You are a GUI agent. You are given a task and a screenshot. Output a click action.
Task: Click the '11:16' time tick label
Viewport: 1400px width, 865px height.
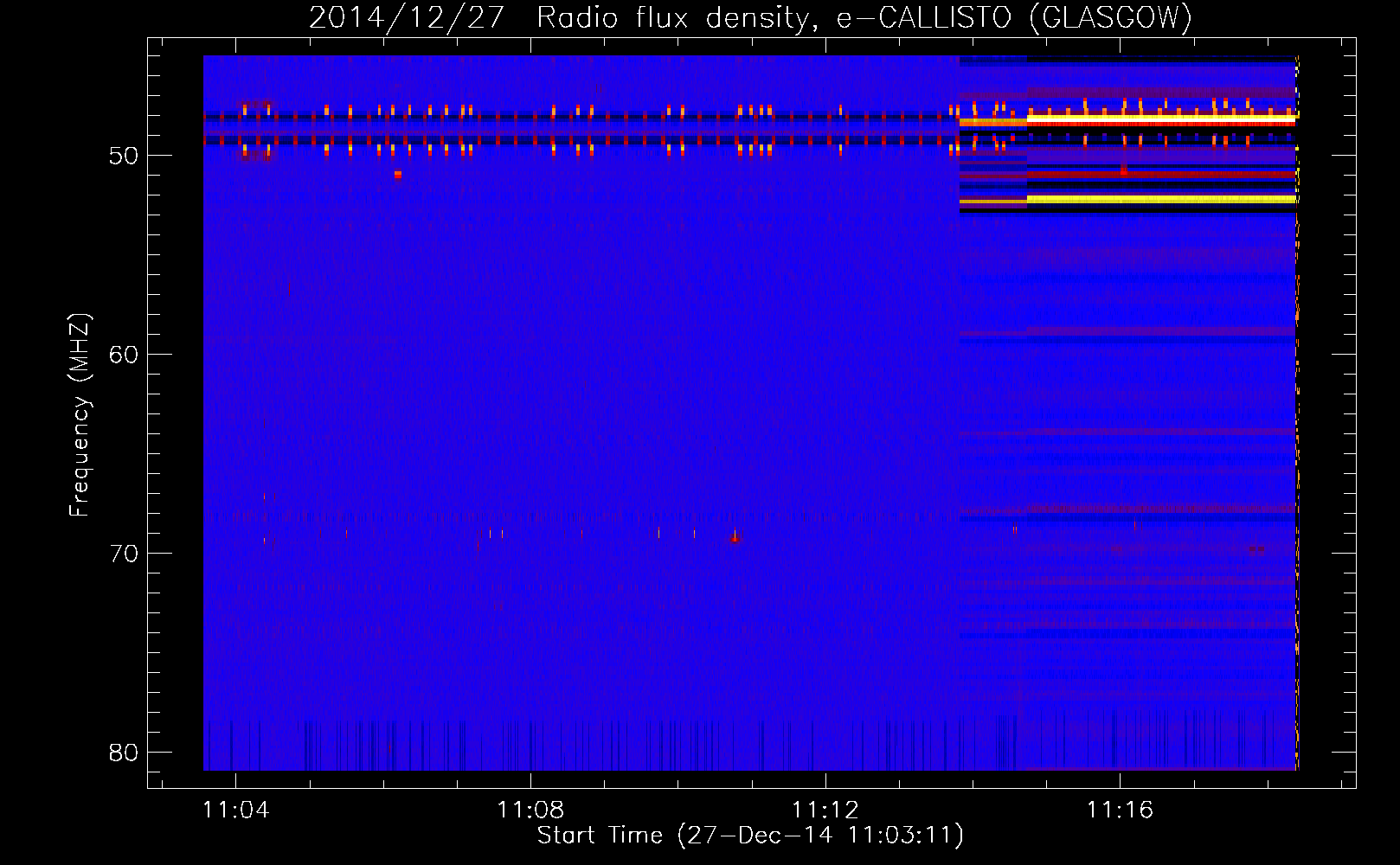1120,810
